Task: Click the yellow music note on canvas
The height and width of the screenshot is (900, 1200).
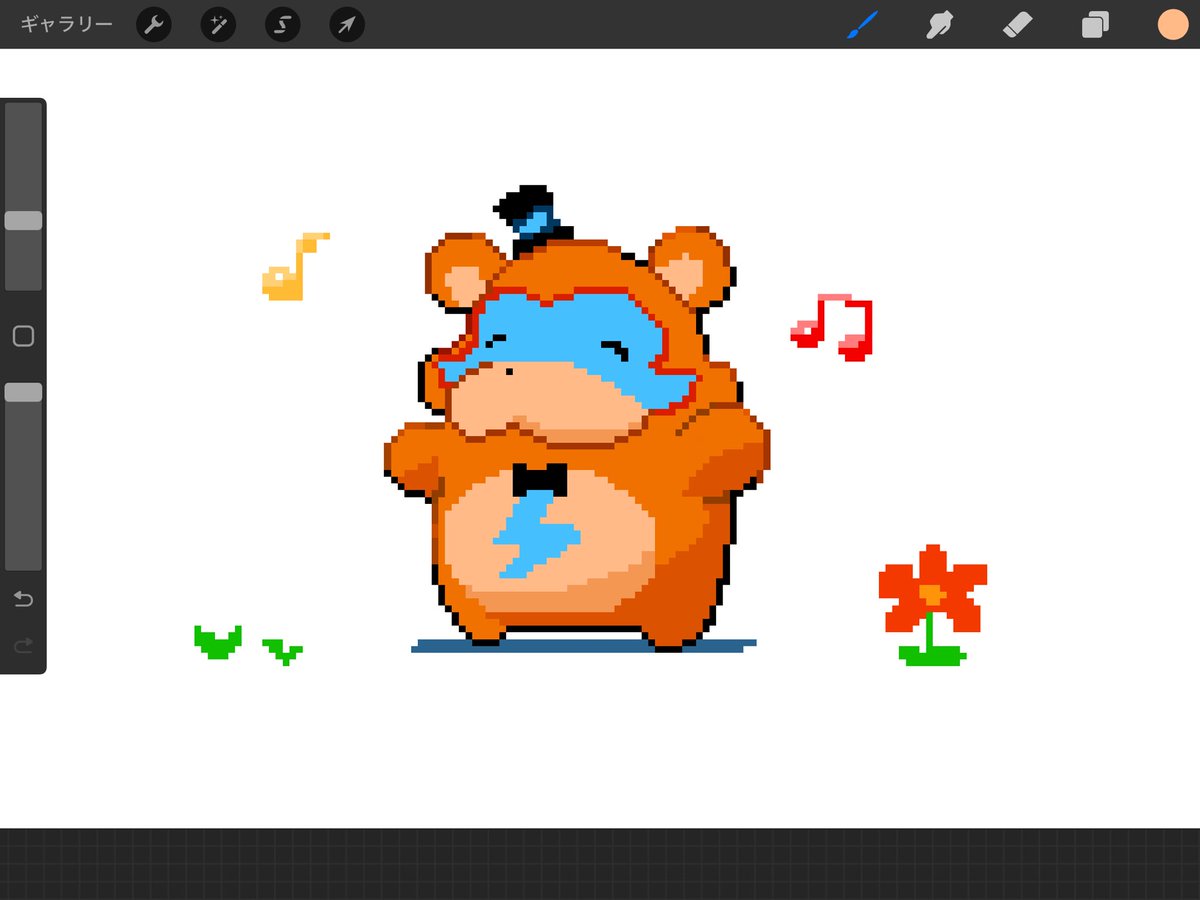Action: (x=295, y=266)
